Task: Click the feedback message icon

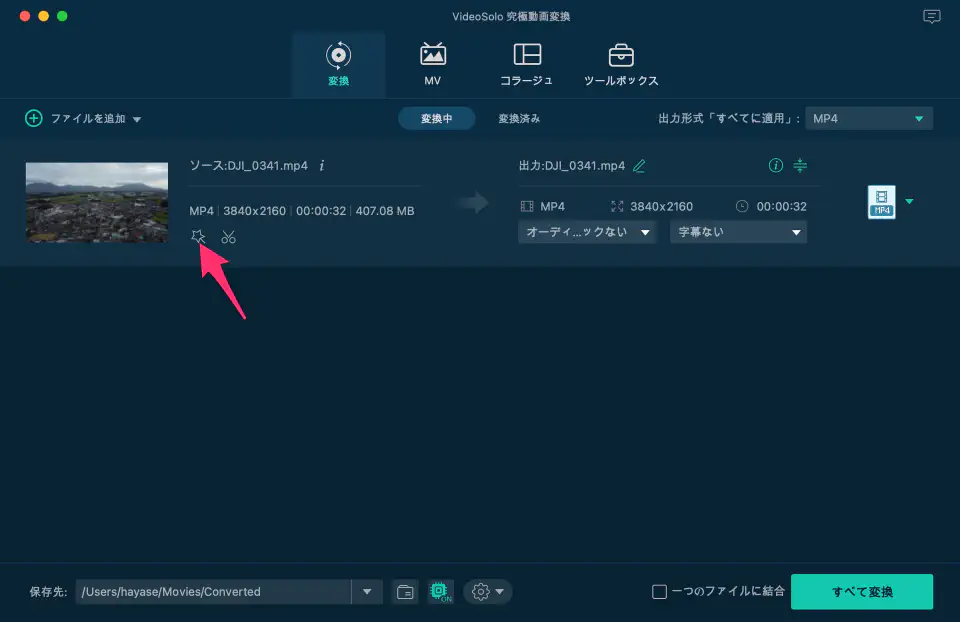Action: click(932, 16)
